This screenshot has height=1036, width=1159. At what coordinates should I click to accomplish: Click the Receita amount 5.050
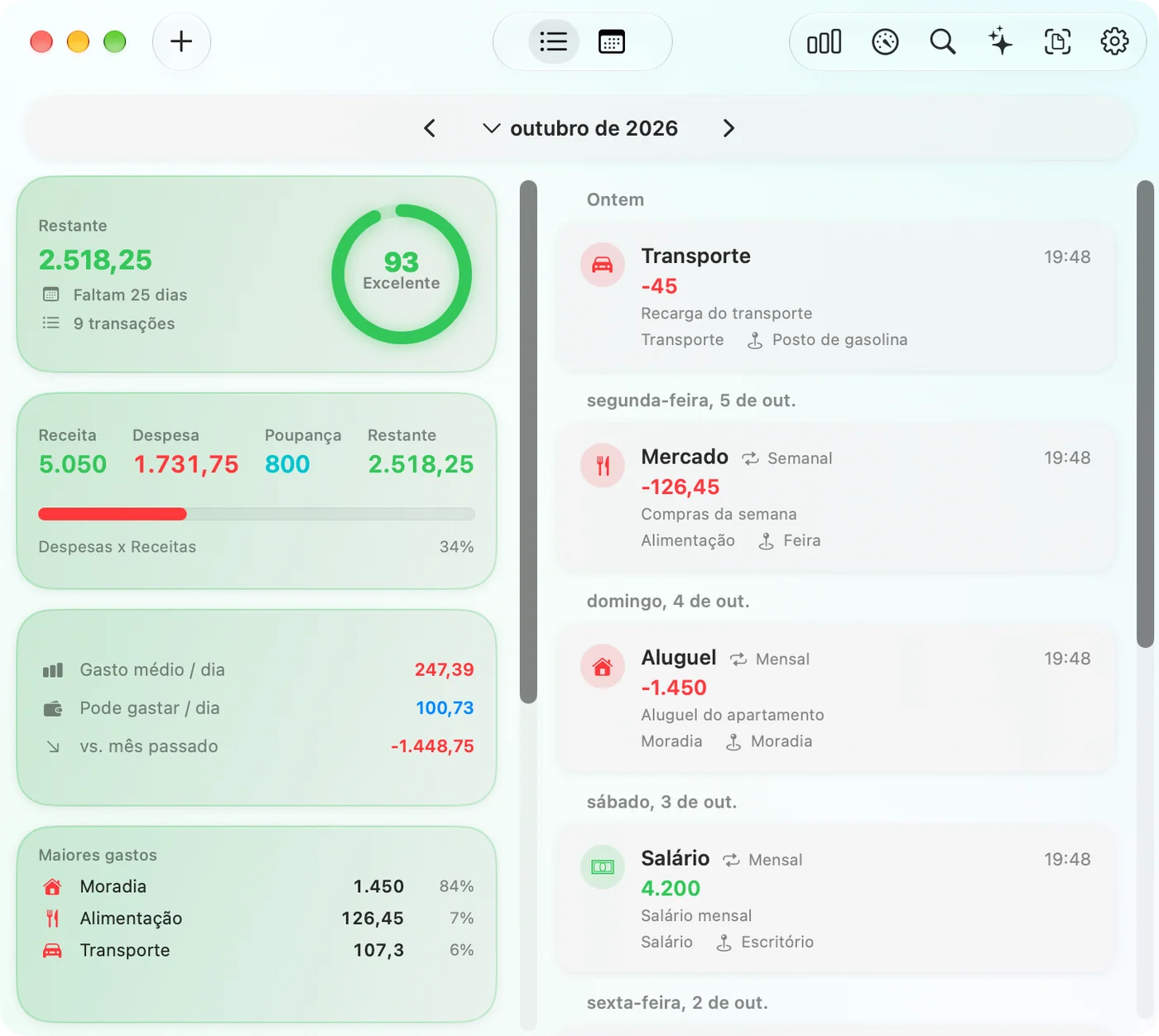[x=73, y=464]
